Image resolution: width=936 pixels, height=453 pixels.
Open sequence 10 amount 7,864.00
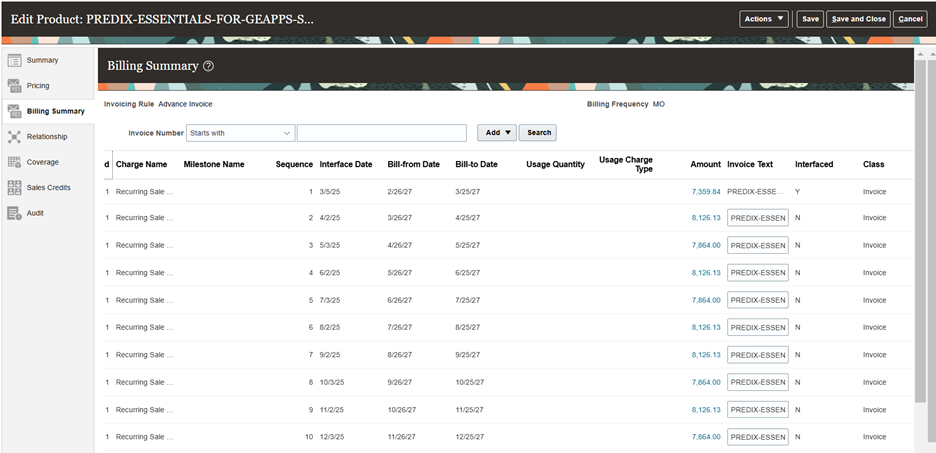(706, 437)
